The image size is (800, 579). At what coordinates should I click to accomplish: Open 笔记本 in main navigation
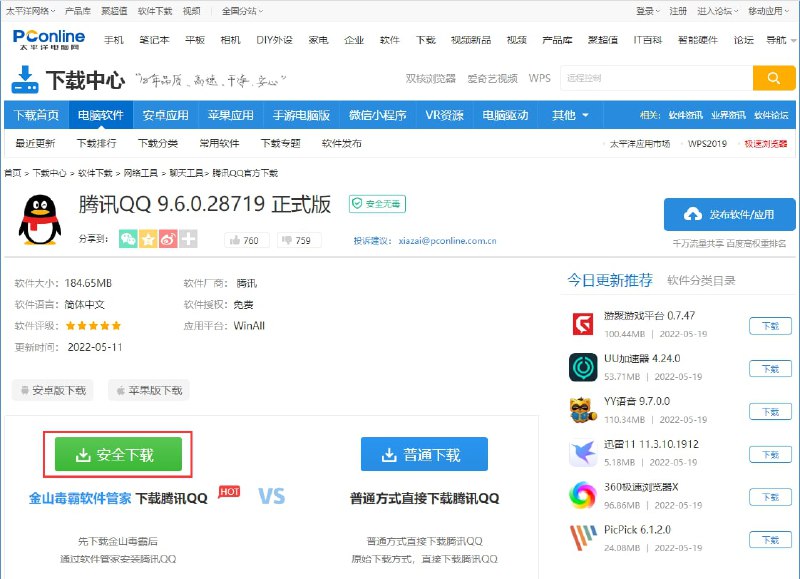[x=154, y=40]
